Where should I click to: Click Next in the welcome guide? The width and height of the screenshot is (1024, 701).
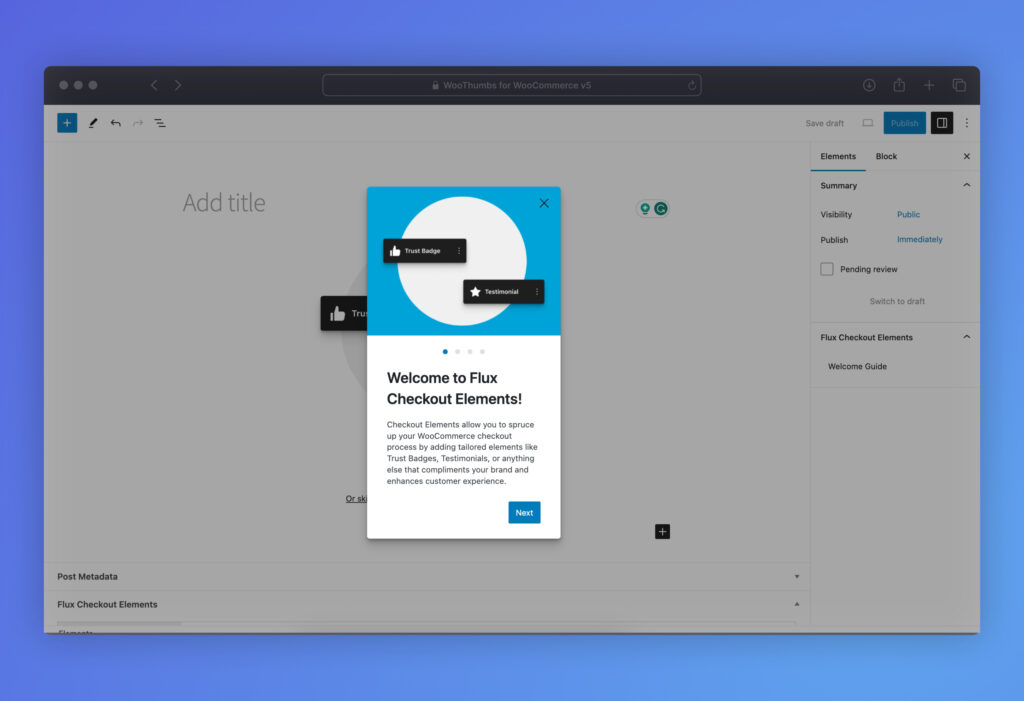pos(524,513)
